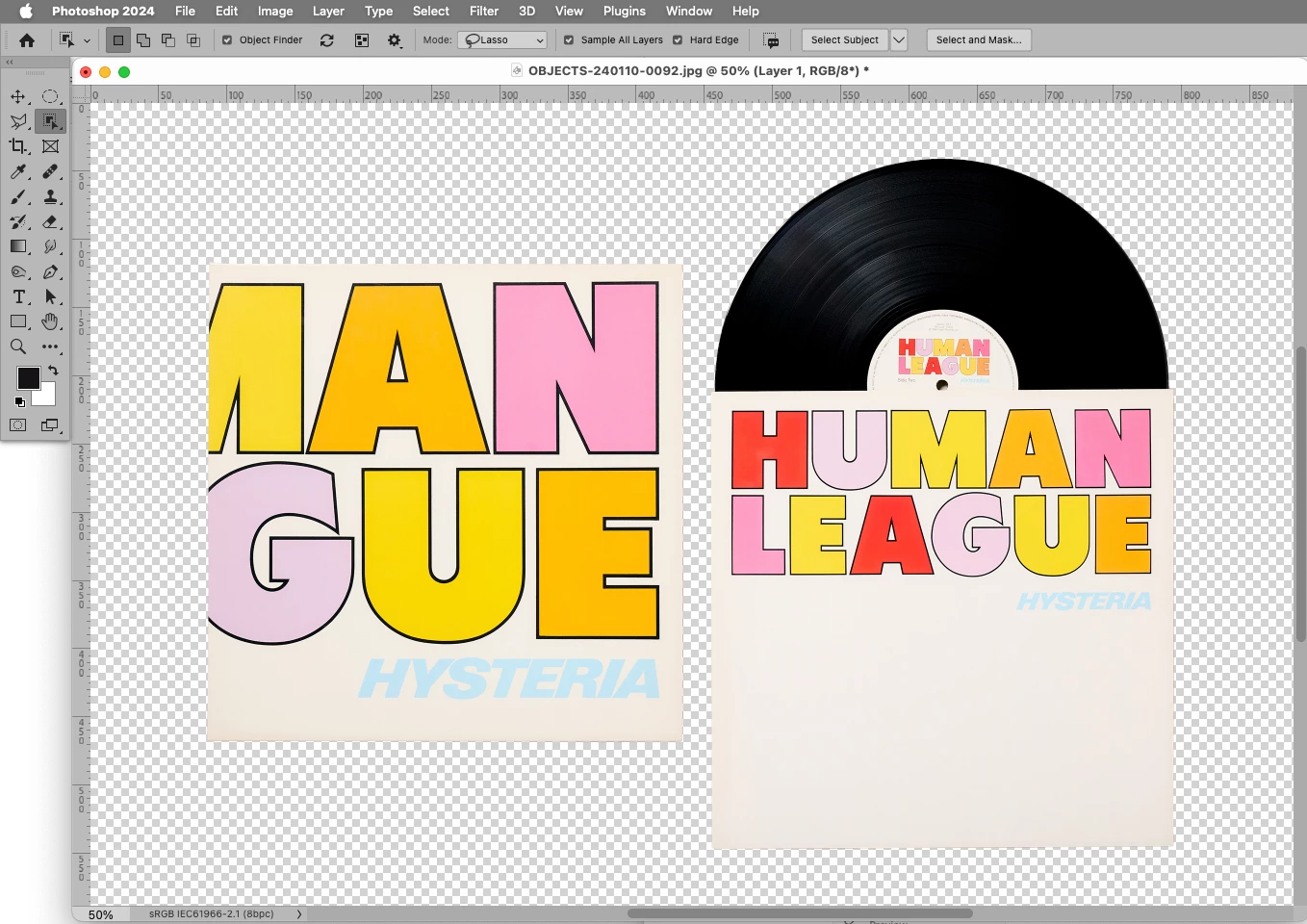Viewport: 1307px width, 924px height.
Task: Open the Plugins menu
Action: tap(625, 11)
